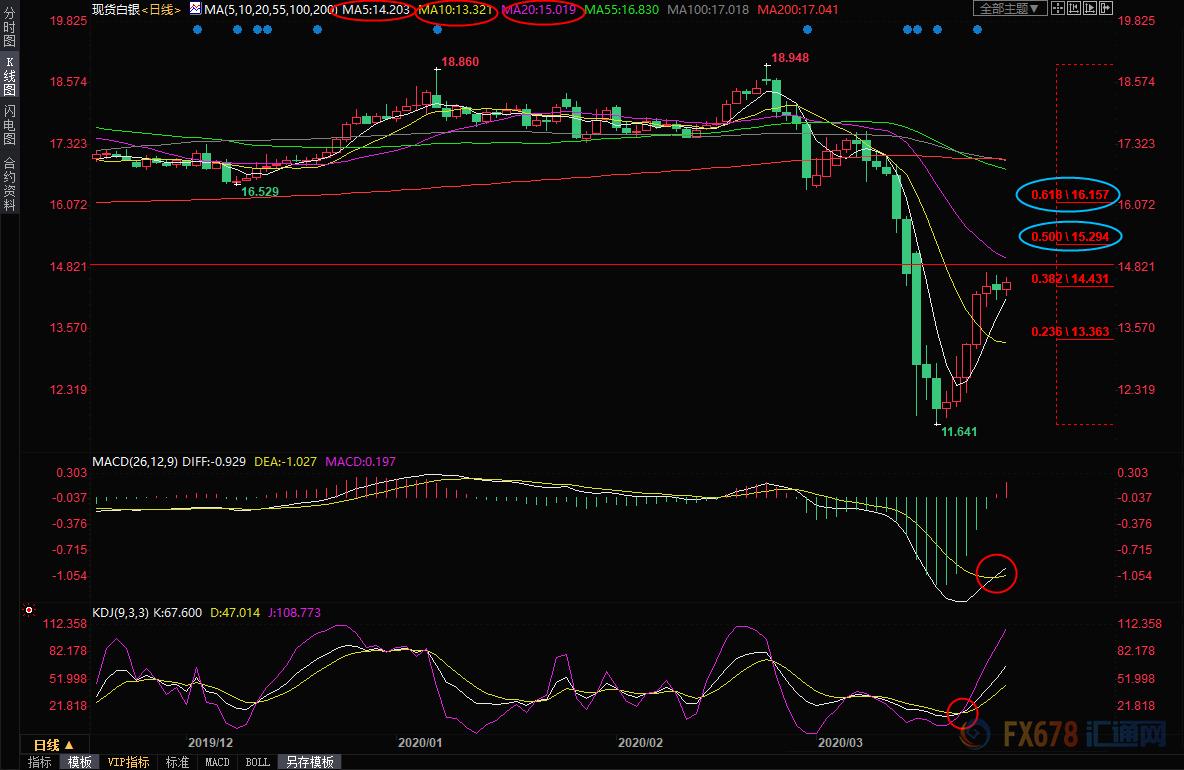Click the export chart icon
Image resolution: width=1184 pixels, height=770 pixels.
[1105, 8]
